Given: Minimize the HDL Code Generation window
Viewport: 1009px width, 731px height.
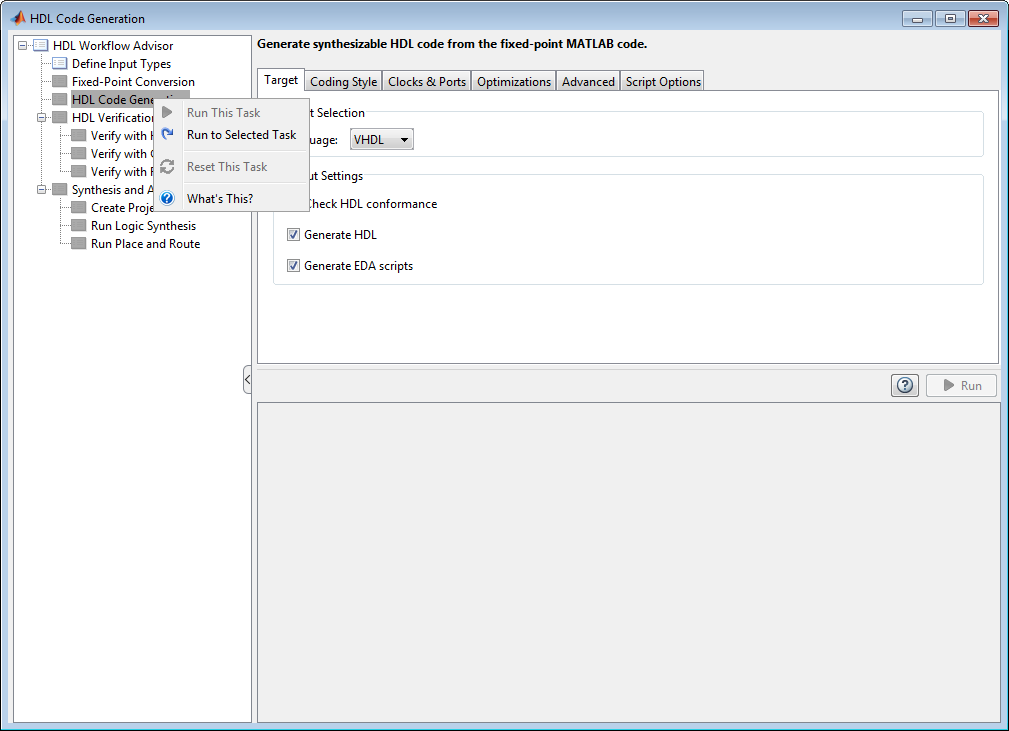Looking at the screenshot, I should point(917,19).
